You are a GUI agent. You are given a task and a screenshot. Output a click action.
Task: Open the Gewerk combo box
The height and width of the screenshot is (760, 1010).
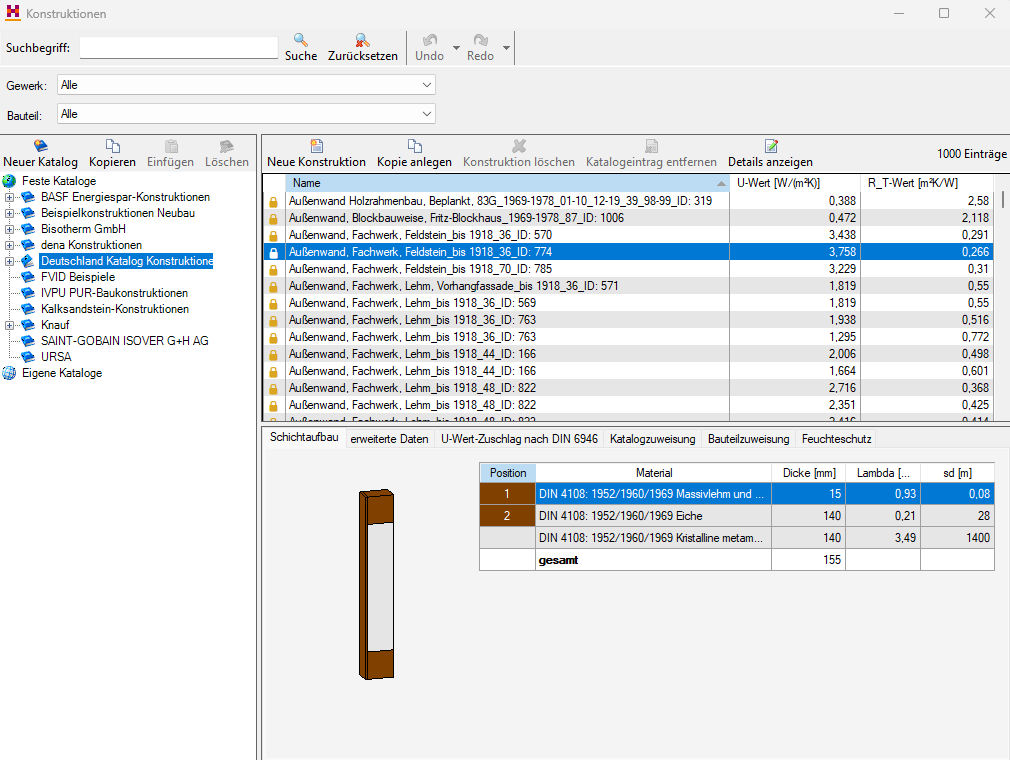pos(246,85)
